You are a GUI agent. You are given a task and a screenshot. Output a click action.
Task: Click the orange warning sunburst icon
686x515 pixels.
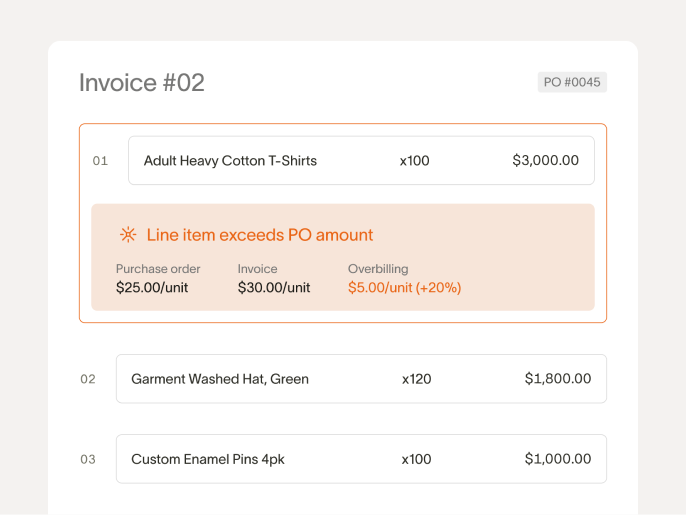point(128,235)
